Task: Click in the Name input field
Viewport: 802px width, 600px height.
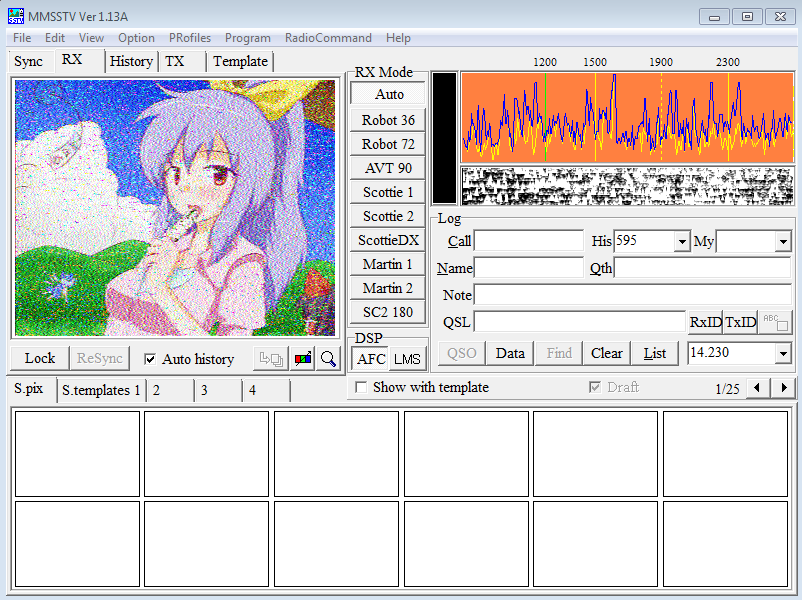Action: point(528,268)
